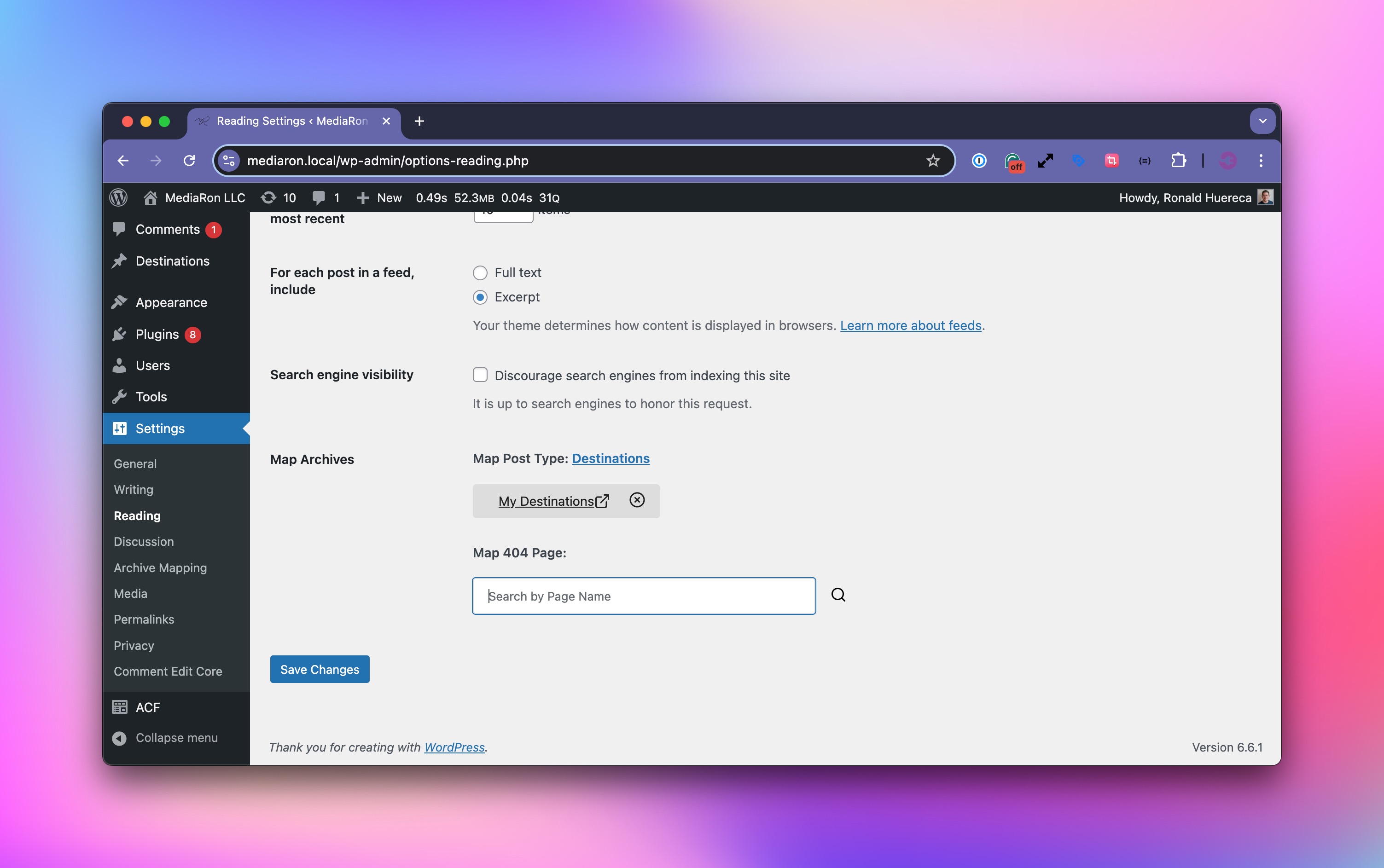Open Archive Mapping settings submenu
1384x868 pixels.
click(160, 568)
